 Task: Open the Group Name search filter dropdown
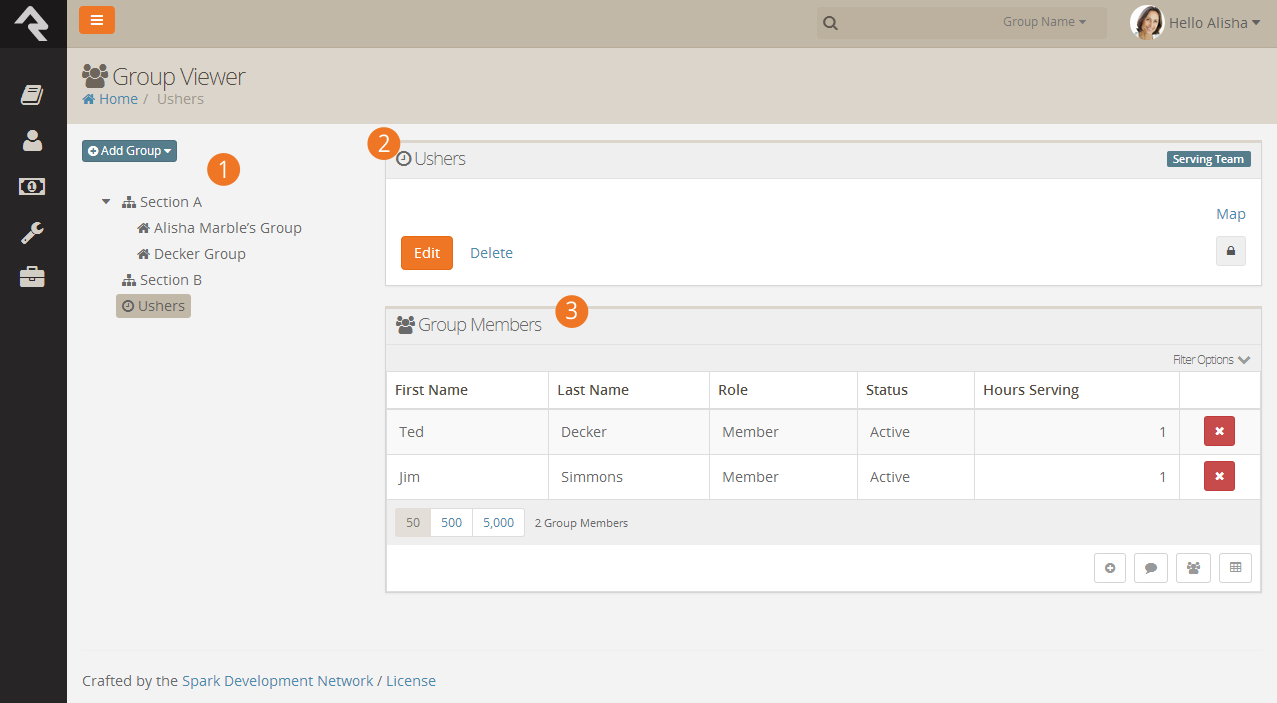tap(1044, 22)
